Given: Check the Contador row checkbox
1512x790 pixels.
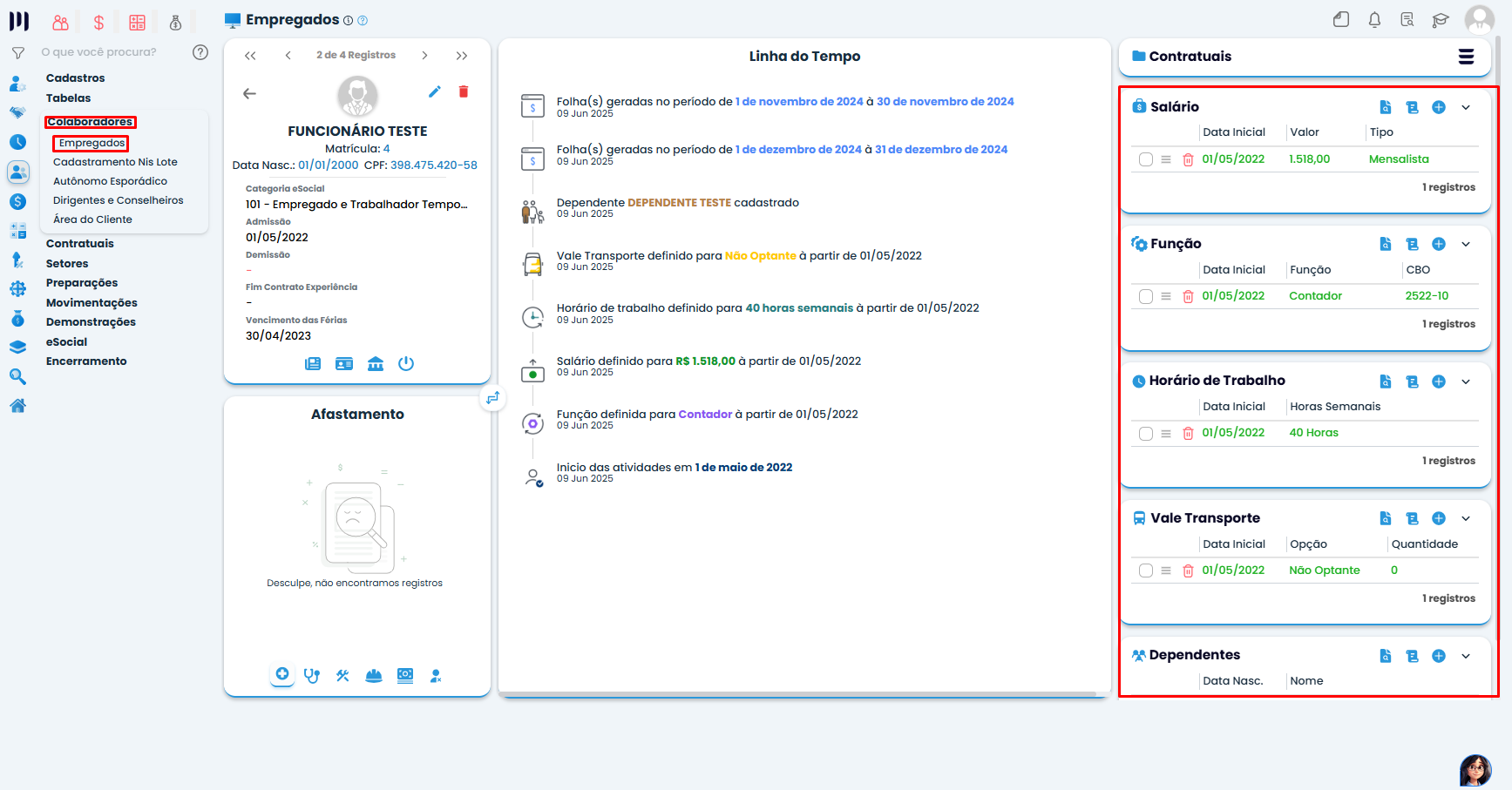Looking at the screenshot, I should pyautogui.click(x=1146, y=296).
